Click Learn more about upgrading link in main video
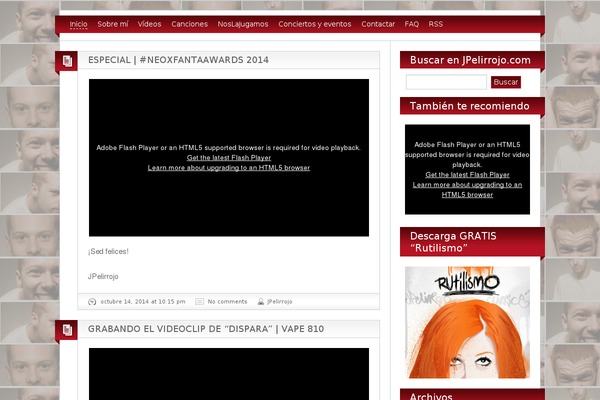 click(x=229, y=168)
